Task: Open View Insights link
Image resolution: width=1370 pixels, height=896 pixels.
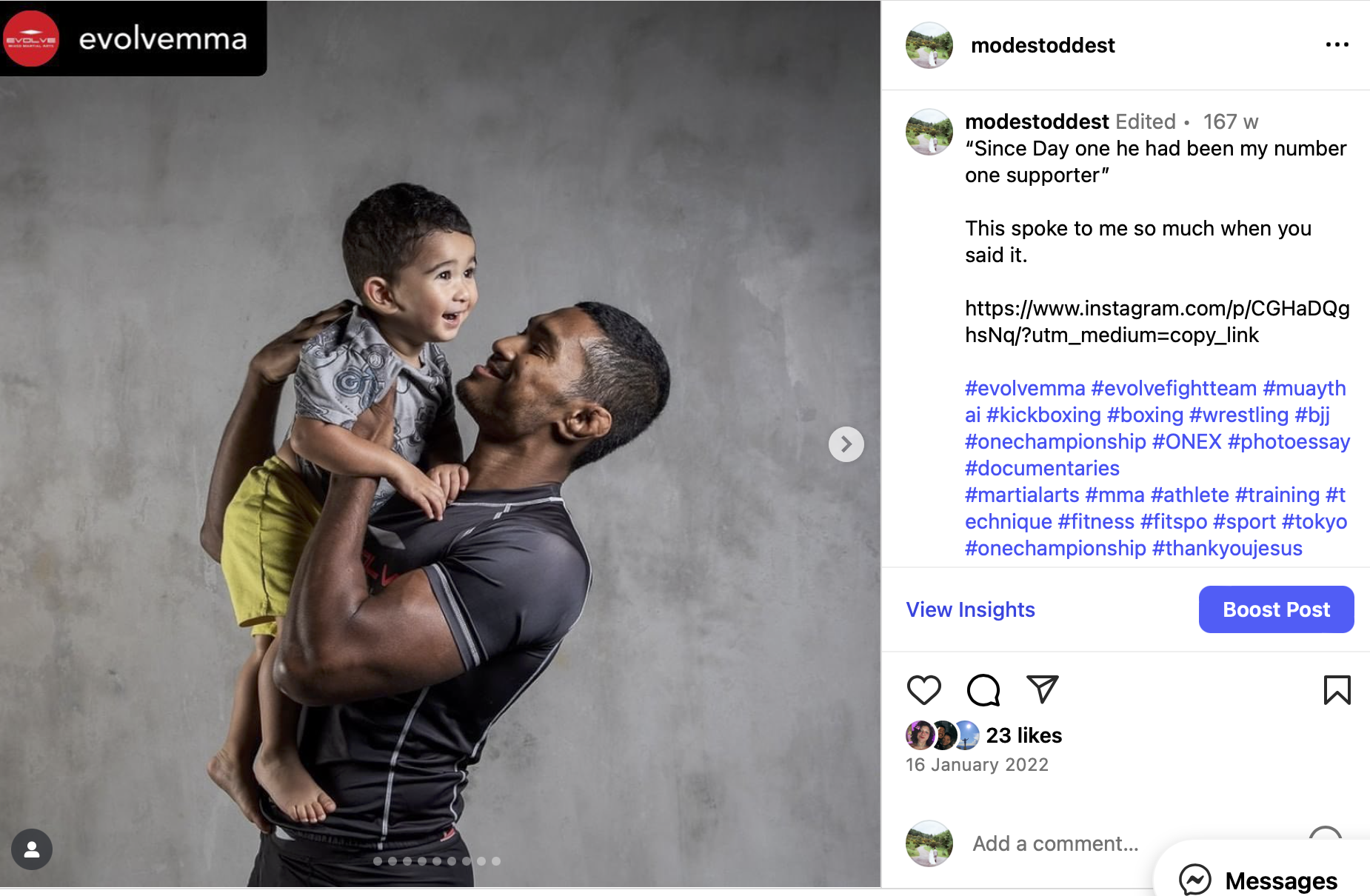Action: coord(970,609)
